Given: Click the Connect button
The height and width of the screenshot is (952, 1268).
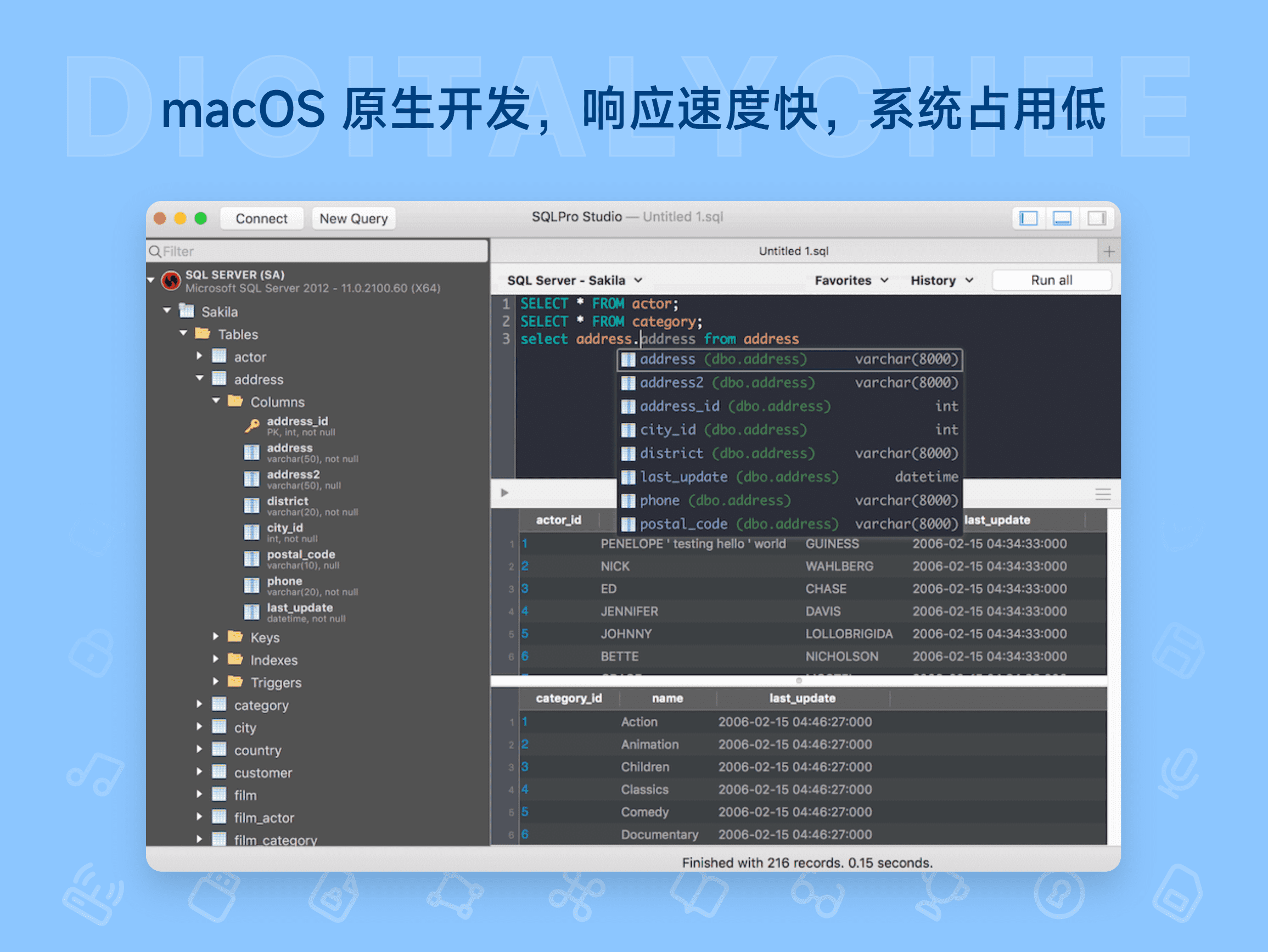Looking at the screenshot, I should (261, 218).
